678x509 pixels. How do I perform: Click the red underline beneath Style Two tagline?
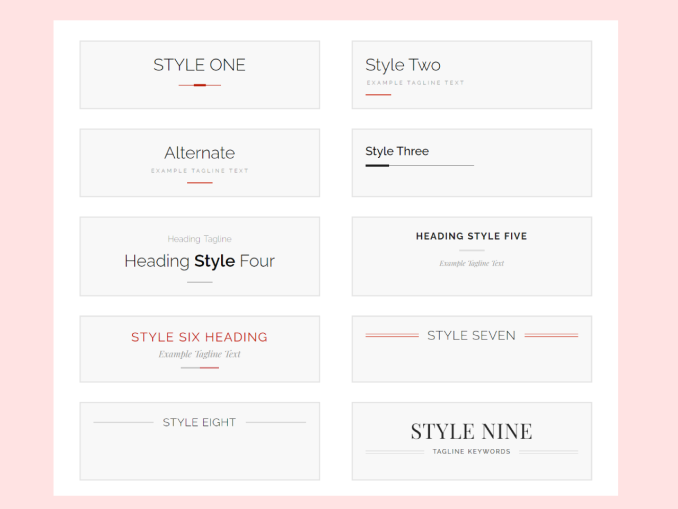pos(378,95)
